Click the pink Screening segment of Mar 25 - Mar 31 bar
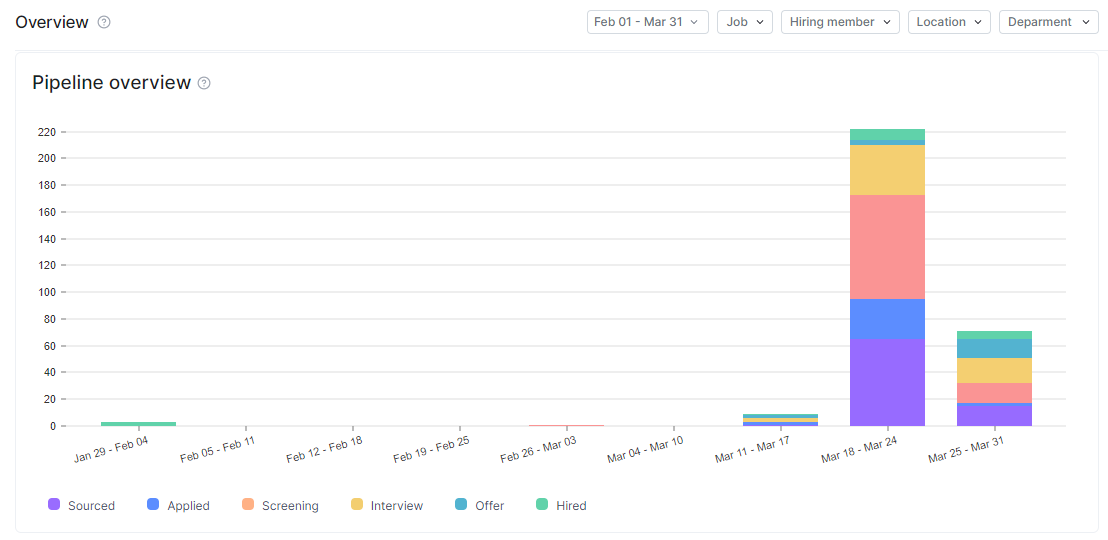 (x=994, y=393)
